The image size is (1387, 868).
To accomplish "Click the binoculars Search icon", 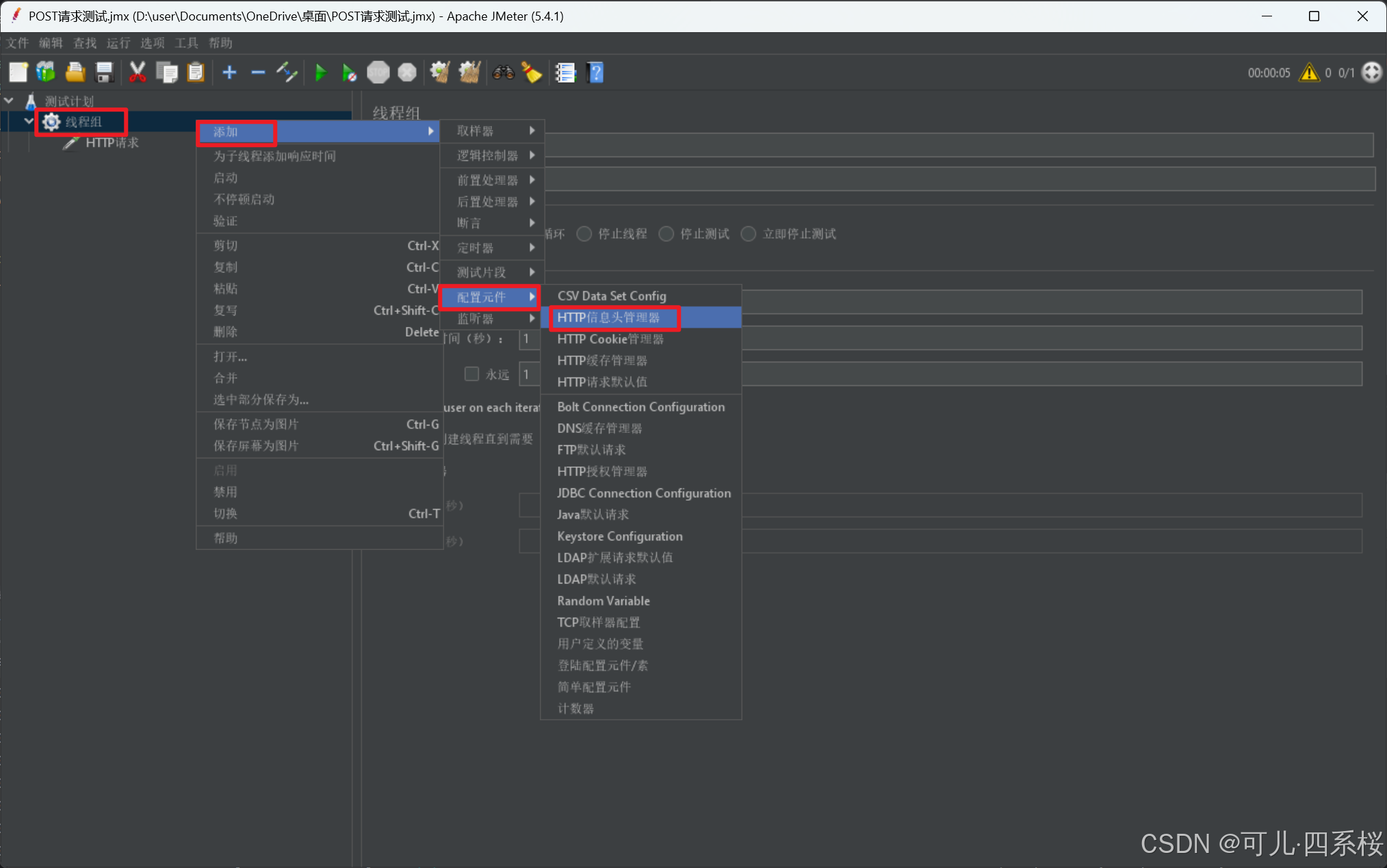I will pyautogui.click(x=503, y=73).
